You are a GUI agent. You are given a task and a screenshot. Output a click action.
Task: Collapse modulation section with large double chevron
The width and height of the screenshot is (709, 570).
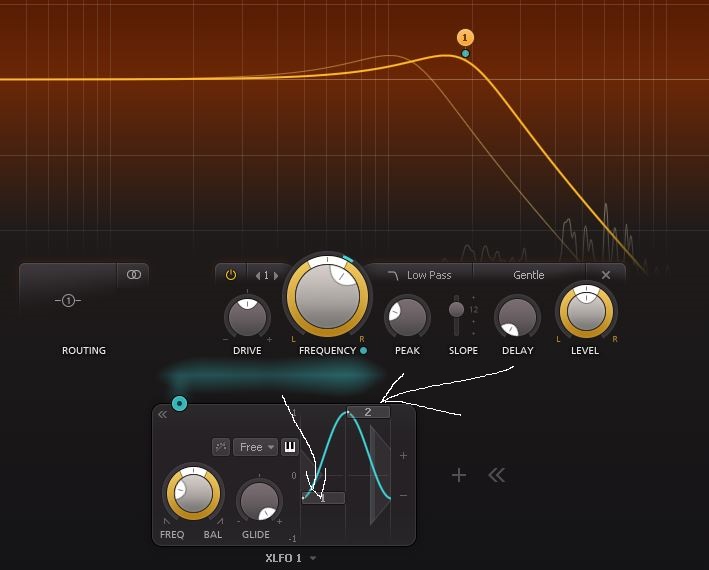(496, 475)
